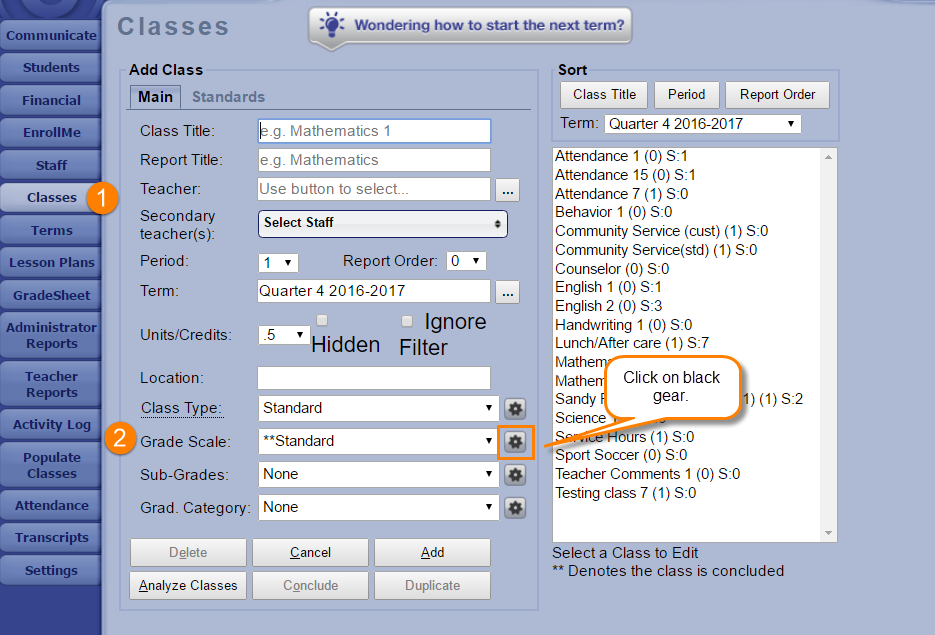The height and width of the screenshot is (635, 935).
Task: Click the Class Title input field
Action: pyautogui.click(x=374, y=131)
